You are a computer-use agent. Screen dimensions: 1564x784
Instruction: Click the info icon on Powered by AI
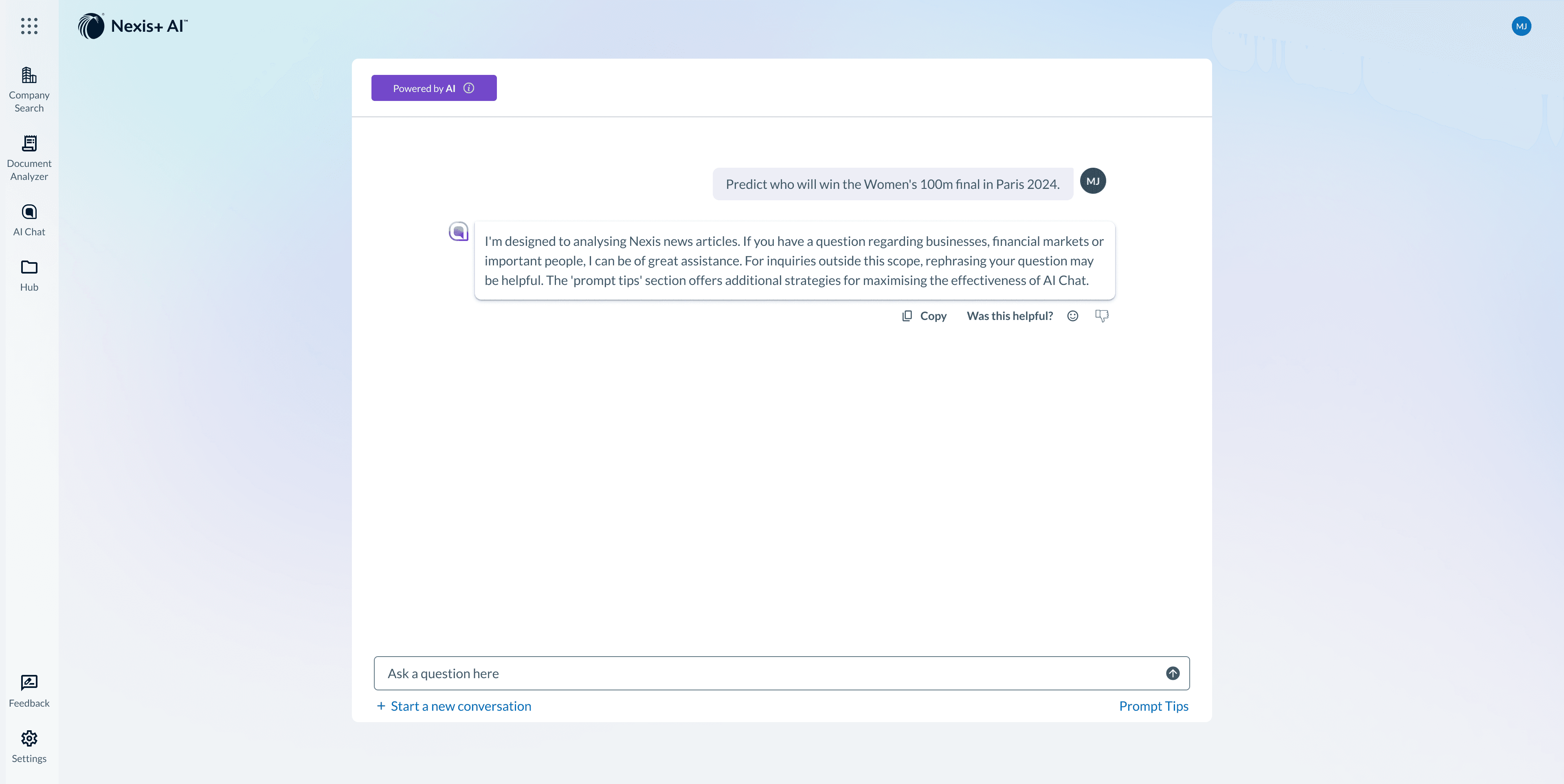469,88
